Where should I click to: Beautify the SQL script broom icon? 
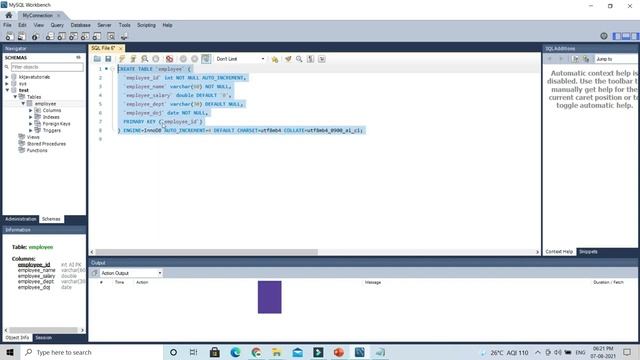[x=288, y=59]
